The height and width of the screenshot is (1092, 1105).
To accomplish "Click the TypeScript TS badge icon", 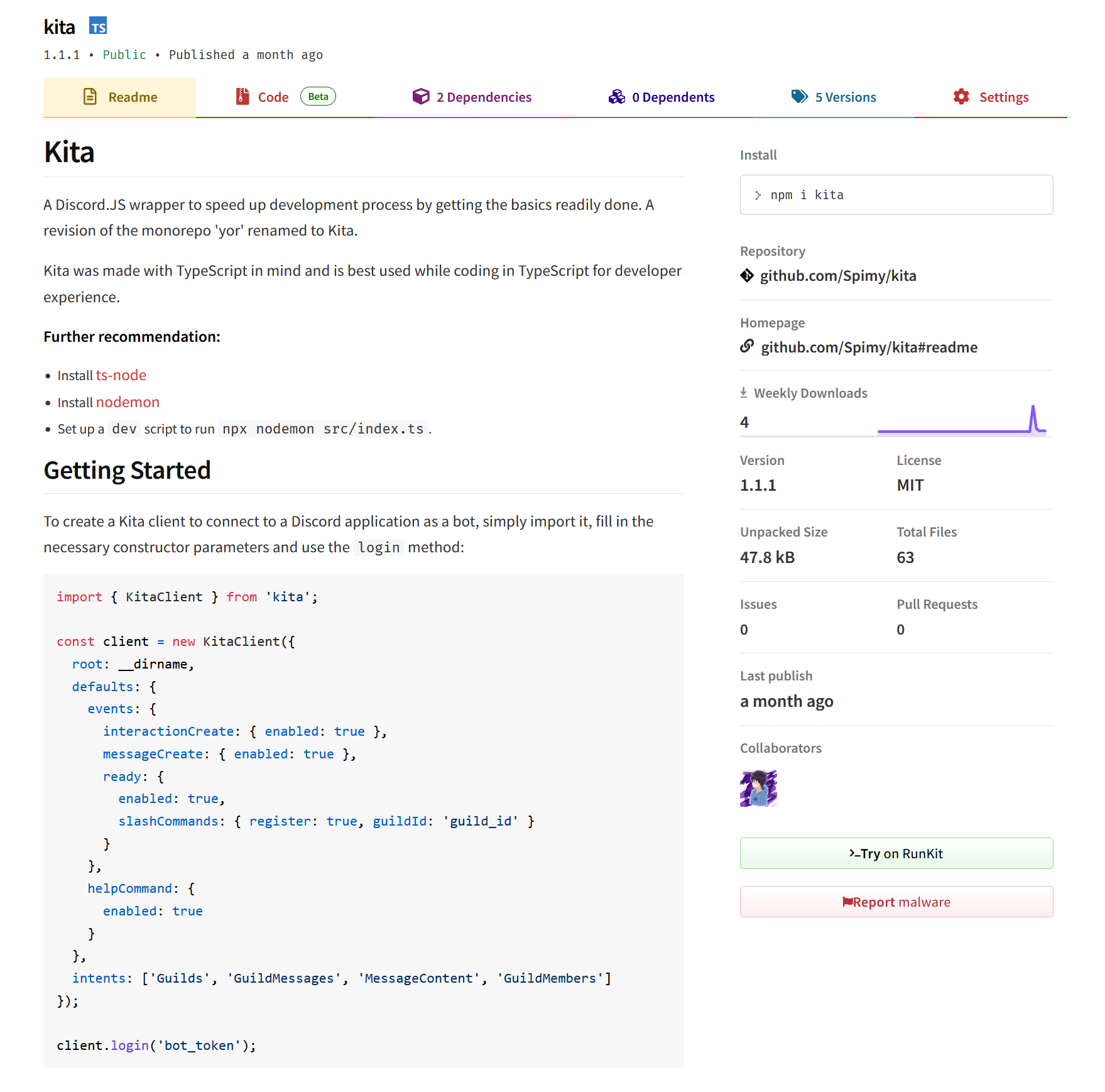I will (x=98, y=26).
